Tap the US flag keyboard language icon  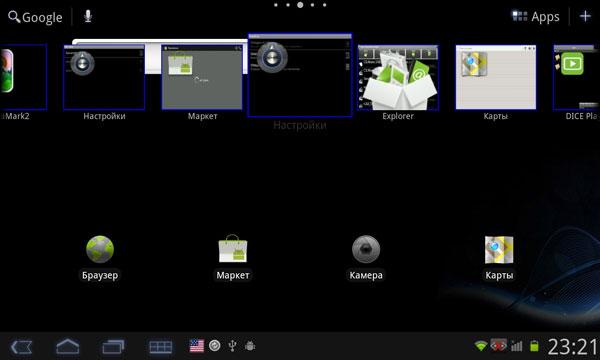[197, 346]
